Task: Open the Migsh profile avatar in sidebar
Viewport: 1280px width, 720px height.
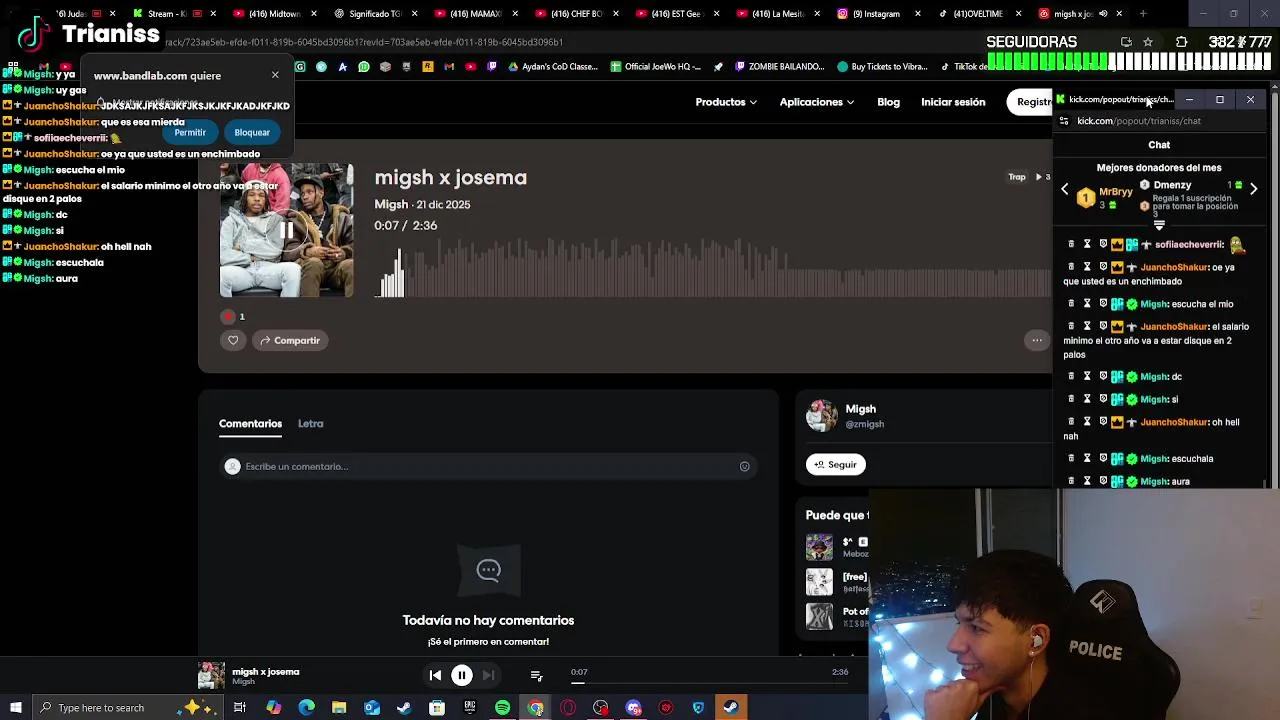Action: coord(822,416)
